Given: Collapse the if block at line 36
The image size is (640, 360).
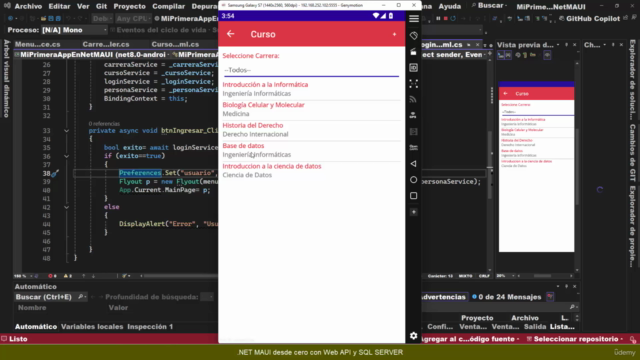Looking at the screenshot, I should pyautogui.click(x=66, y=156).
